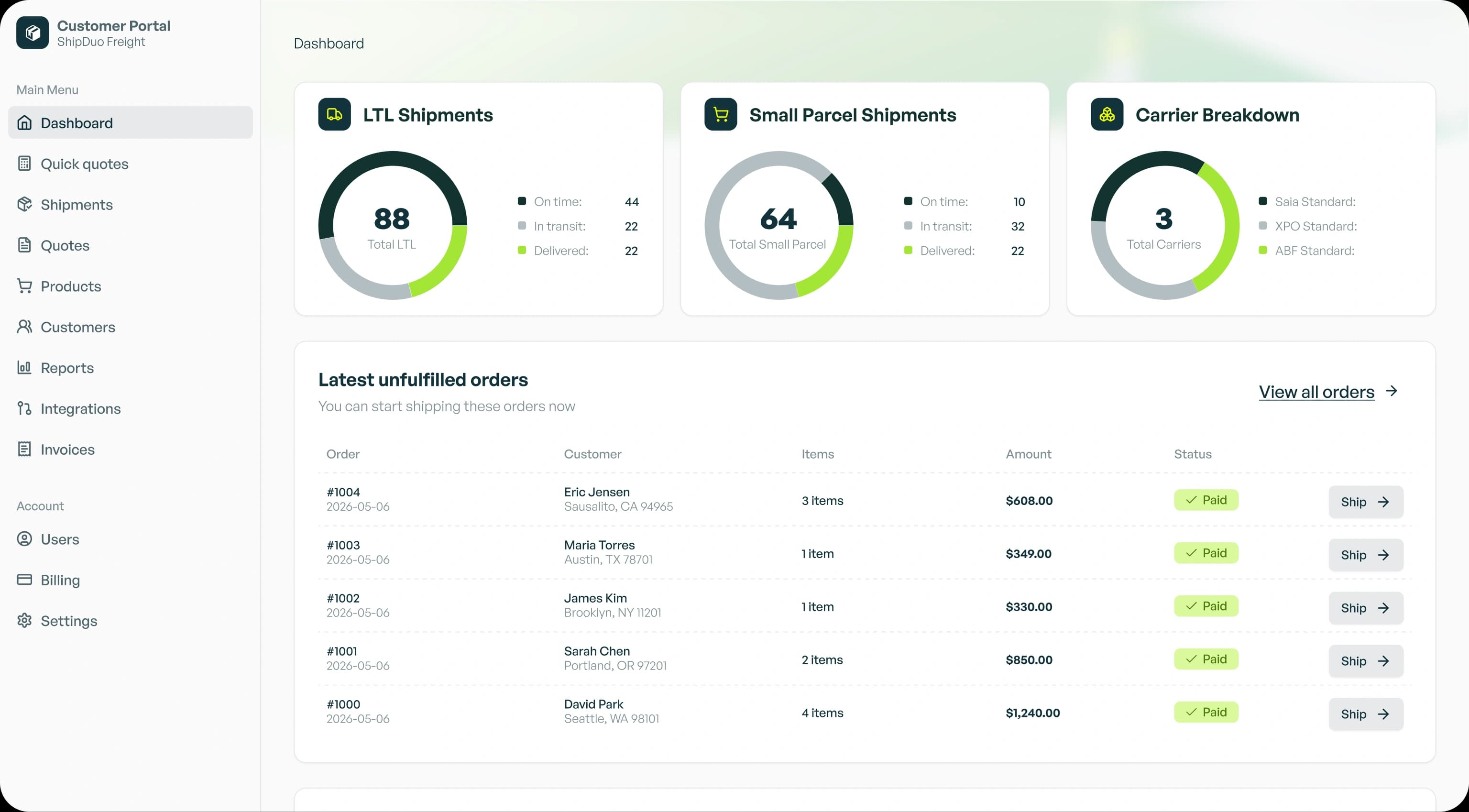This screenshot has width=1469, height=812.
Task: Click the Saia Standard legend label
Action: (1315, 201)
